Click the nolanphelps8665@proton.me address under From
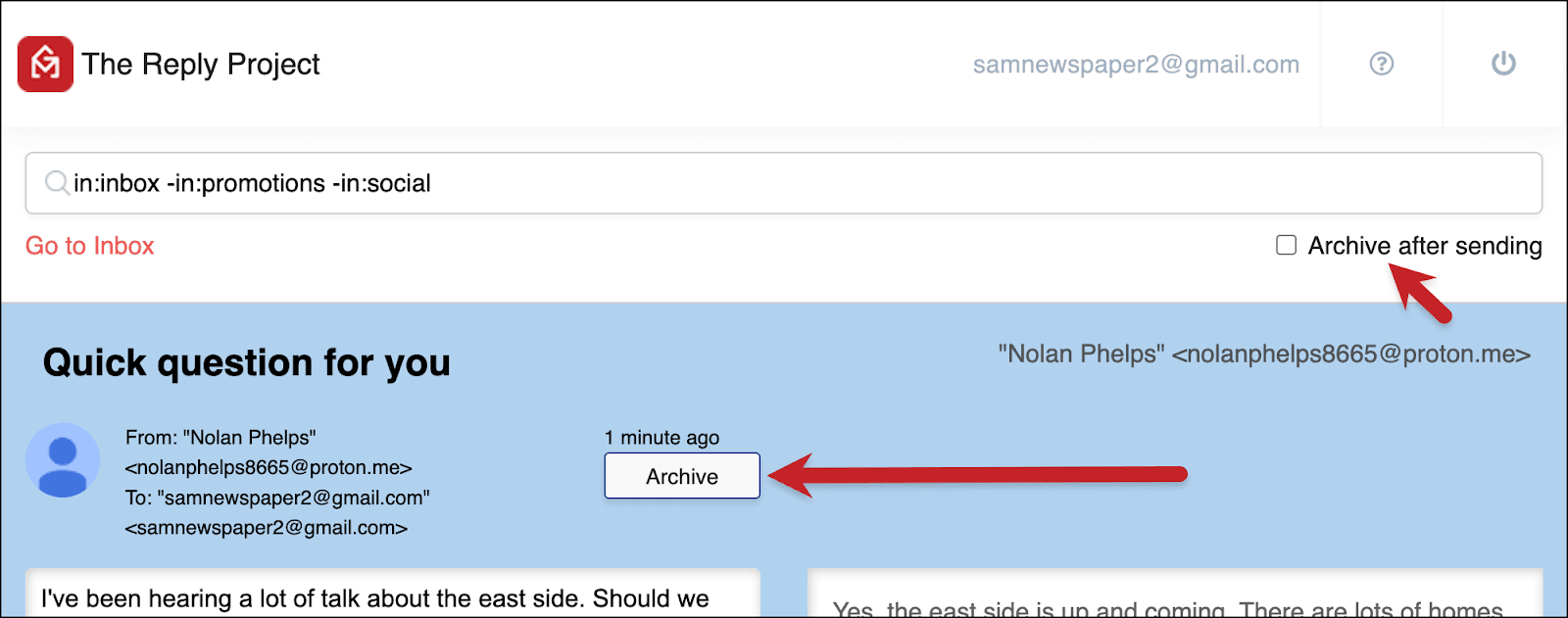 click(x=269, y=468)
